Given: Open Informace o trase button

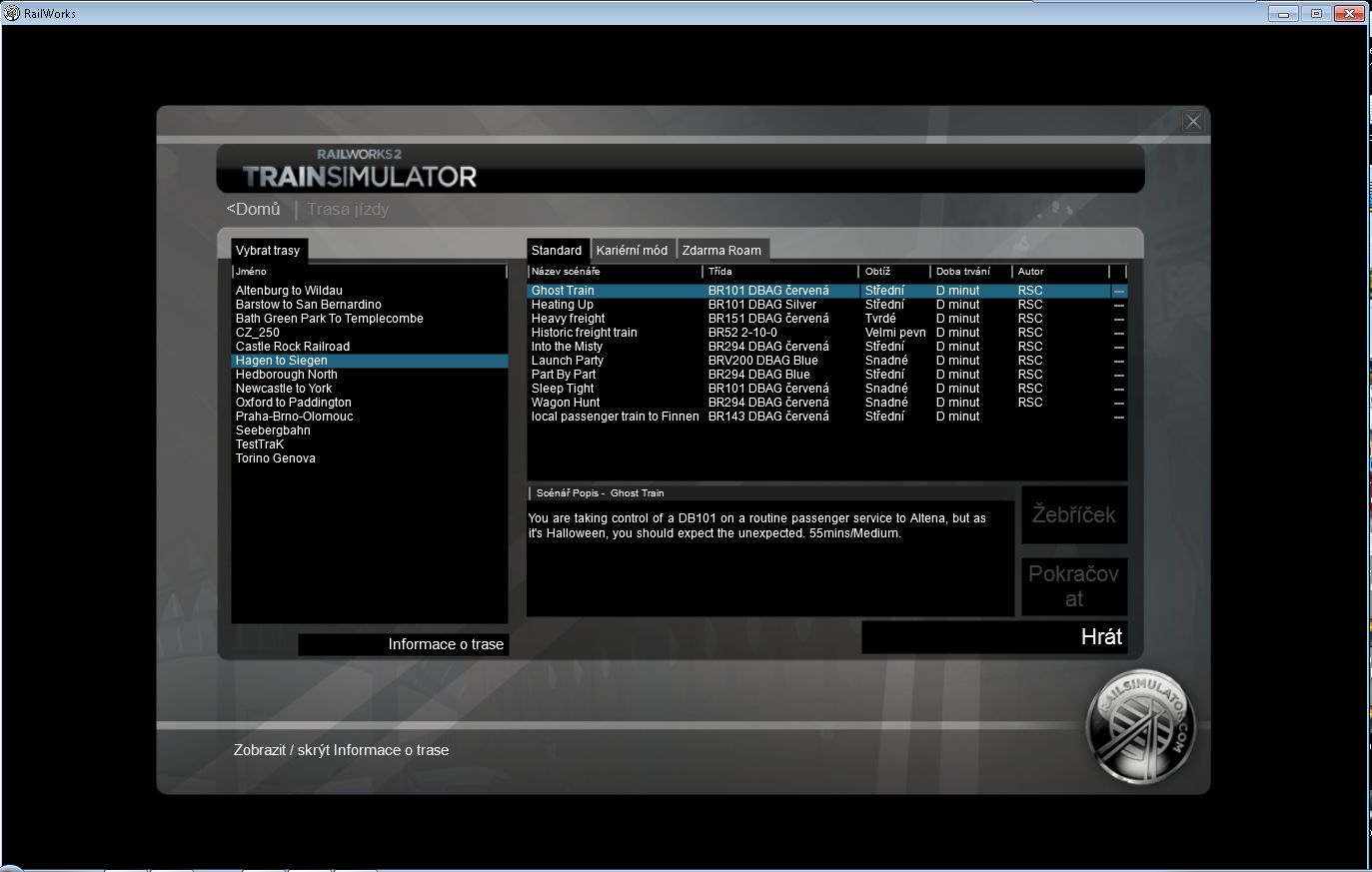Looking at the screenshot, I should pyautogui.click(x=404, y=644).
